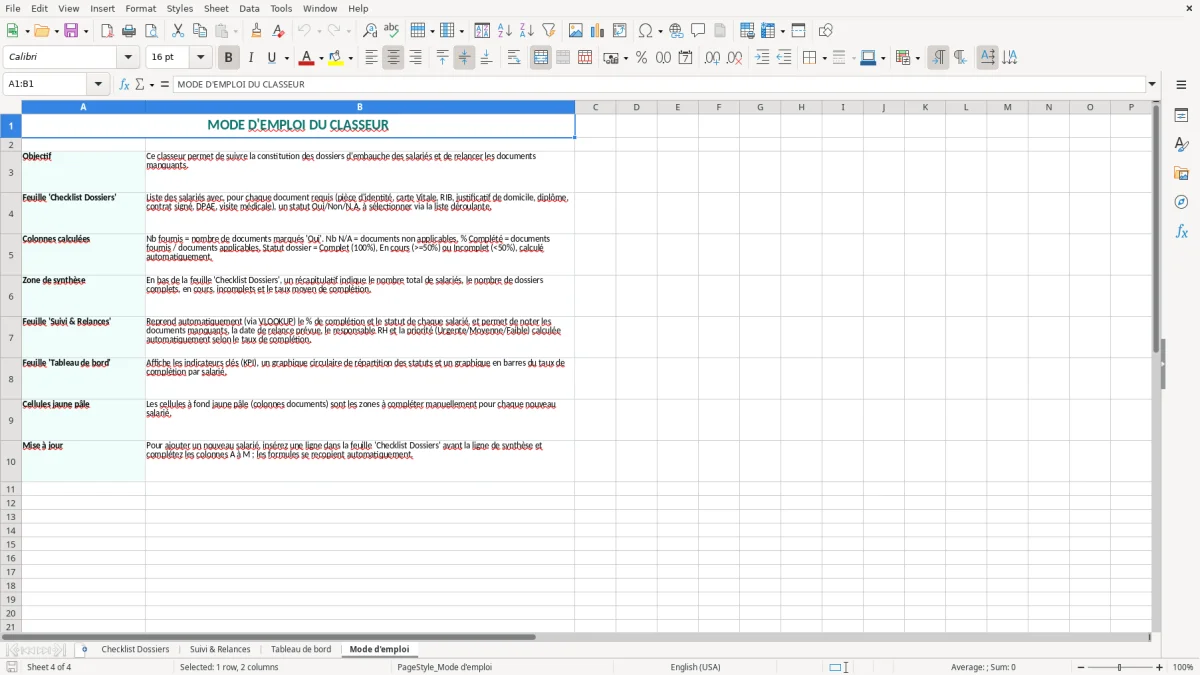Viewport: 1200px width, 675px height.
Task: Open the Borders dropdown arrow
Action: (x=824, y=58)
